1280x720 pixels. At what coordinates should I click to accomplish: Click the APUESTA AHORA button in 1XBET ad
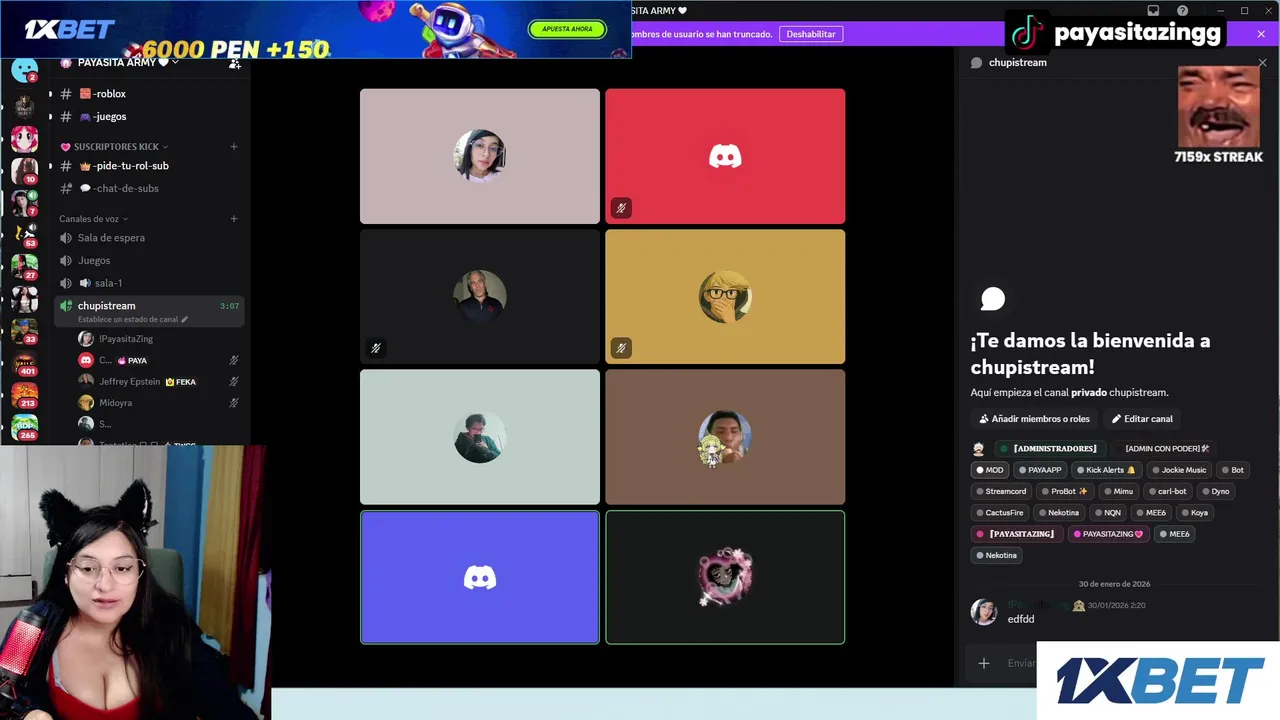click(567, 29)
